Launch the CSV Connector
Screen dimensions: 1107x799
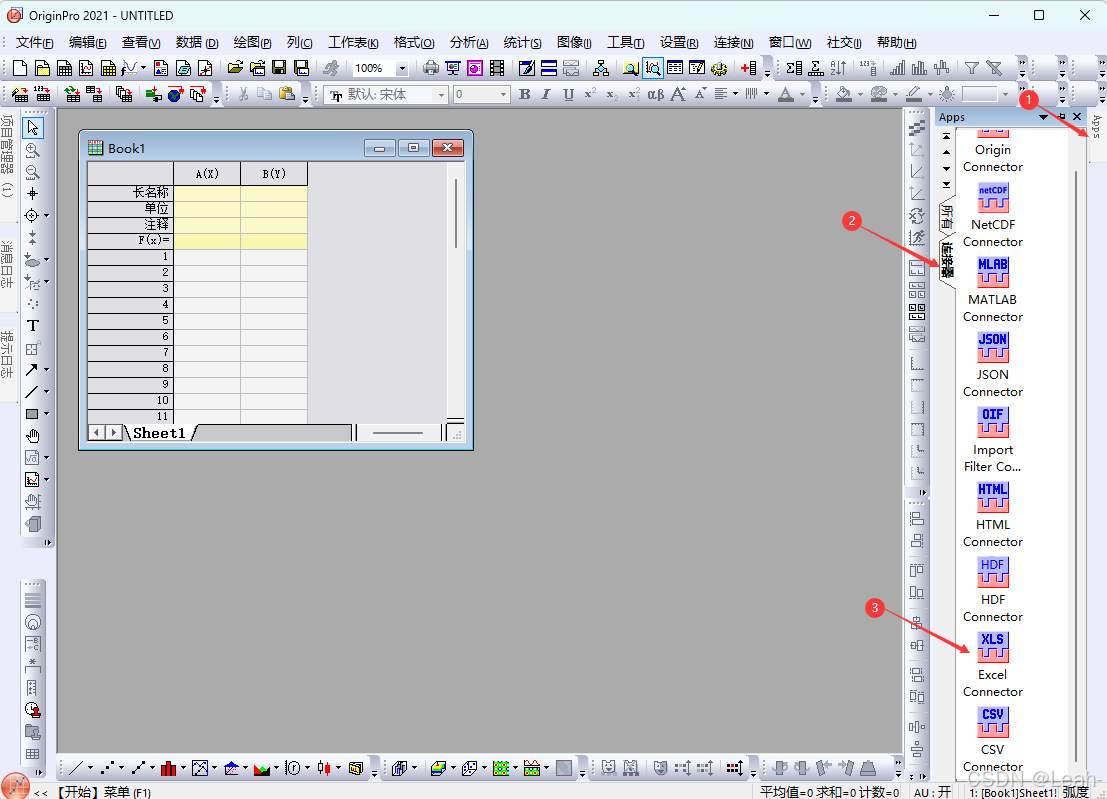(x=992, y=722)
